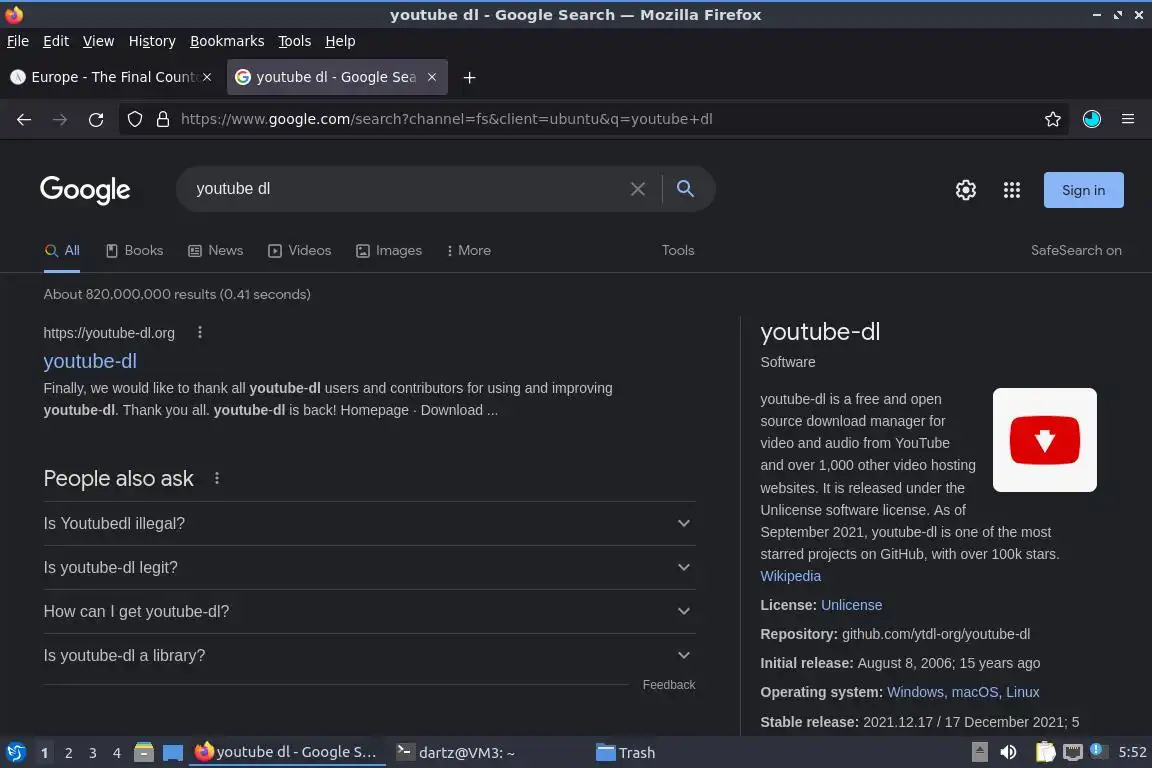1152x768 pixels.
Task: Clear the search query with the X
Action: tap(638, 189)
